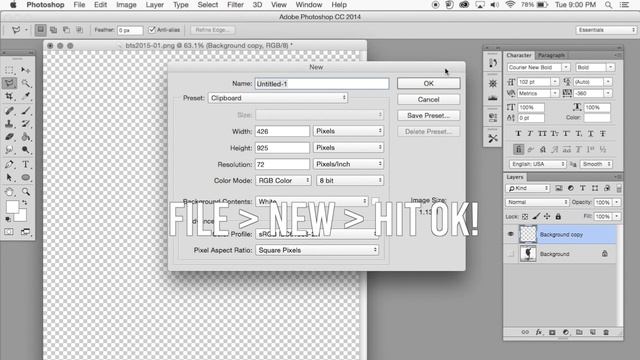The width and height of the screenshot is (640, 360).
Task: Select the Paint Bucket tool
Action: pyautogui.click(x=25, y=137)
